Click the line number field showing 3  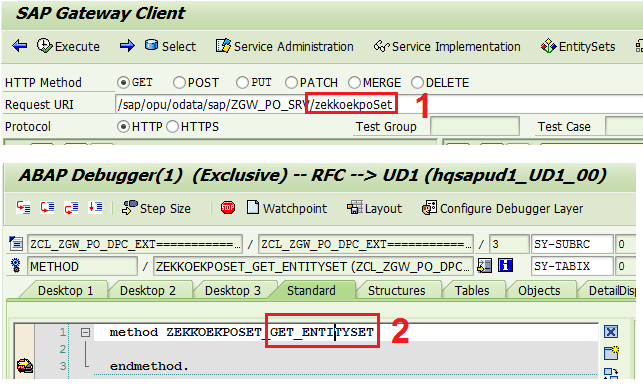pos(509,244)
